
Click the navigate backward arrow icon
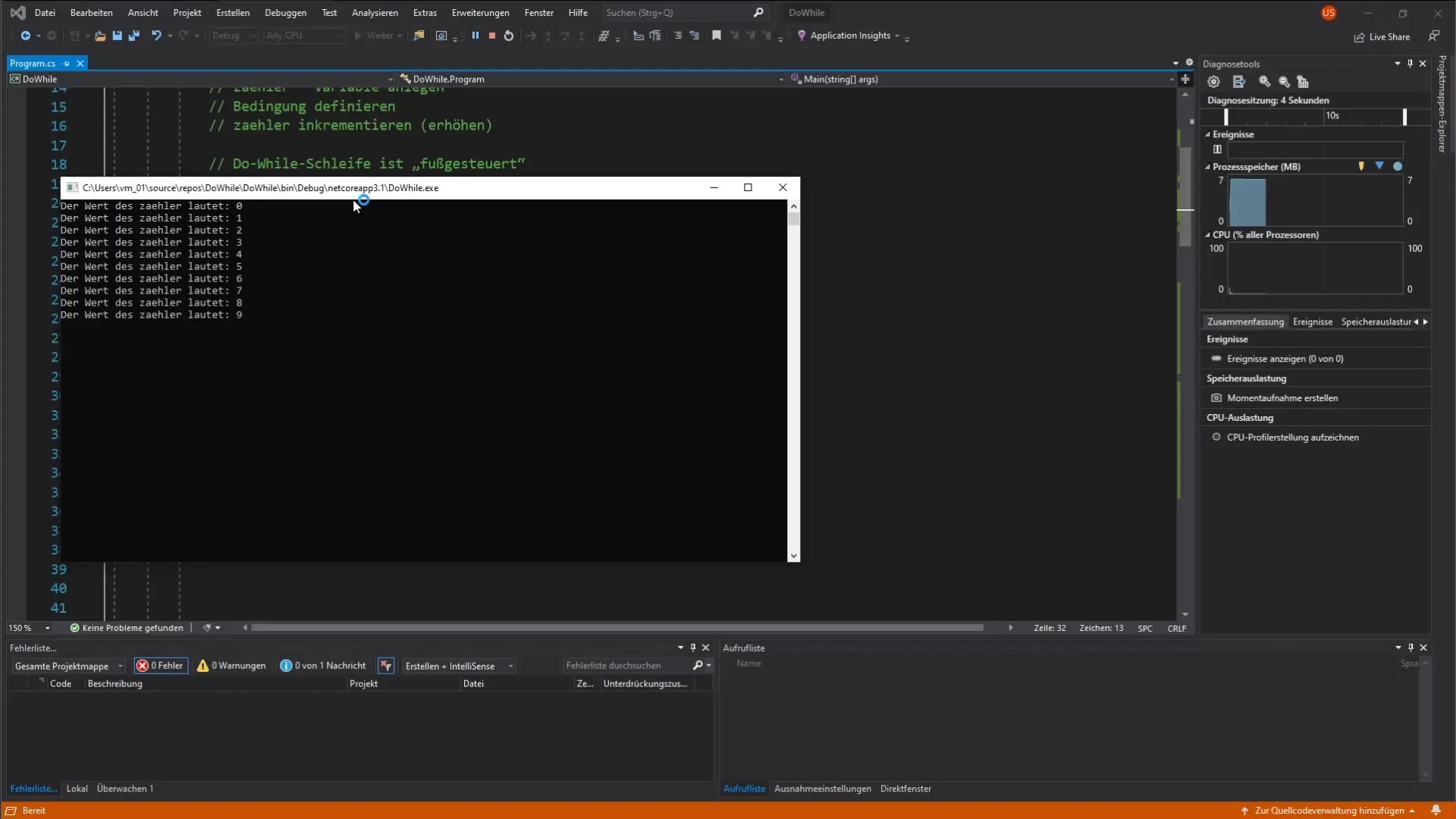pos(25,36)
